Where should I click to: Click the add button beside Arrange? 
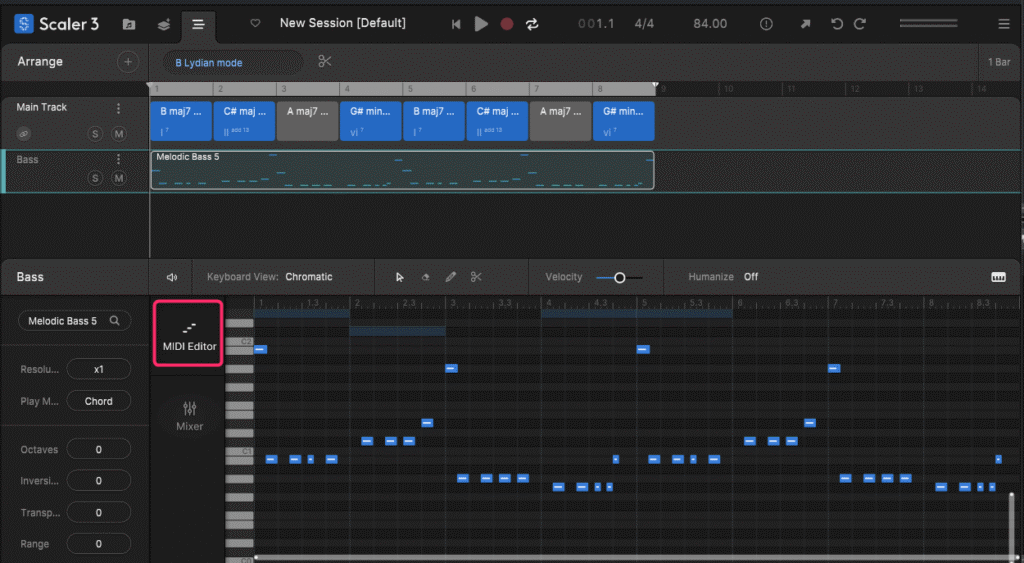coord(127,62)
